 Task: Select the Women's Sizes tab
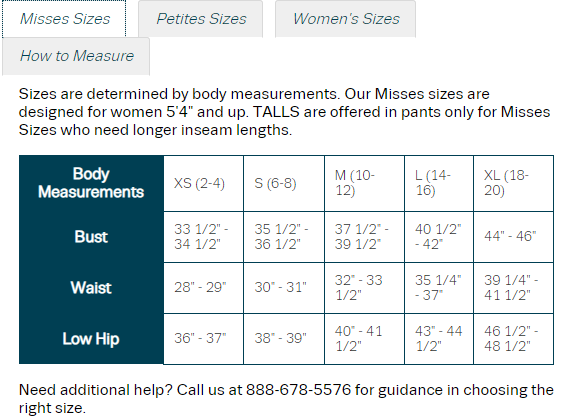(346, 19)
